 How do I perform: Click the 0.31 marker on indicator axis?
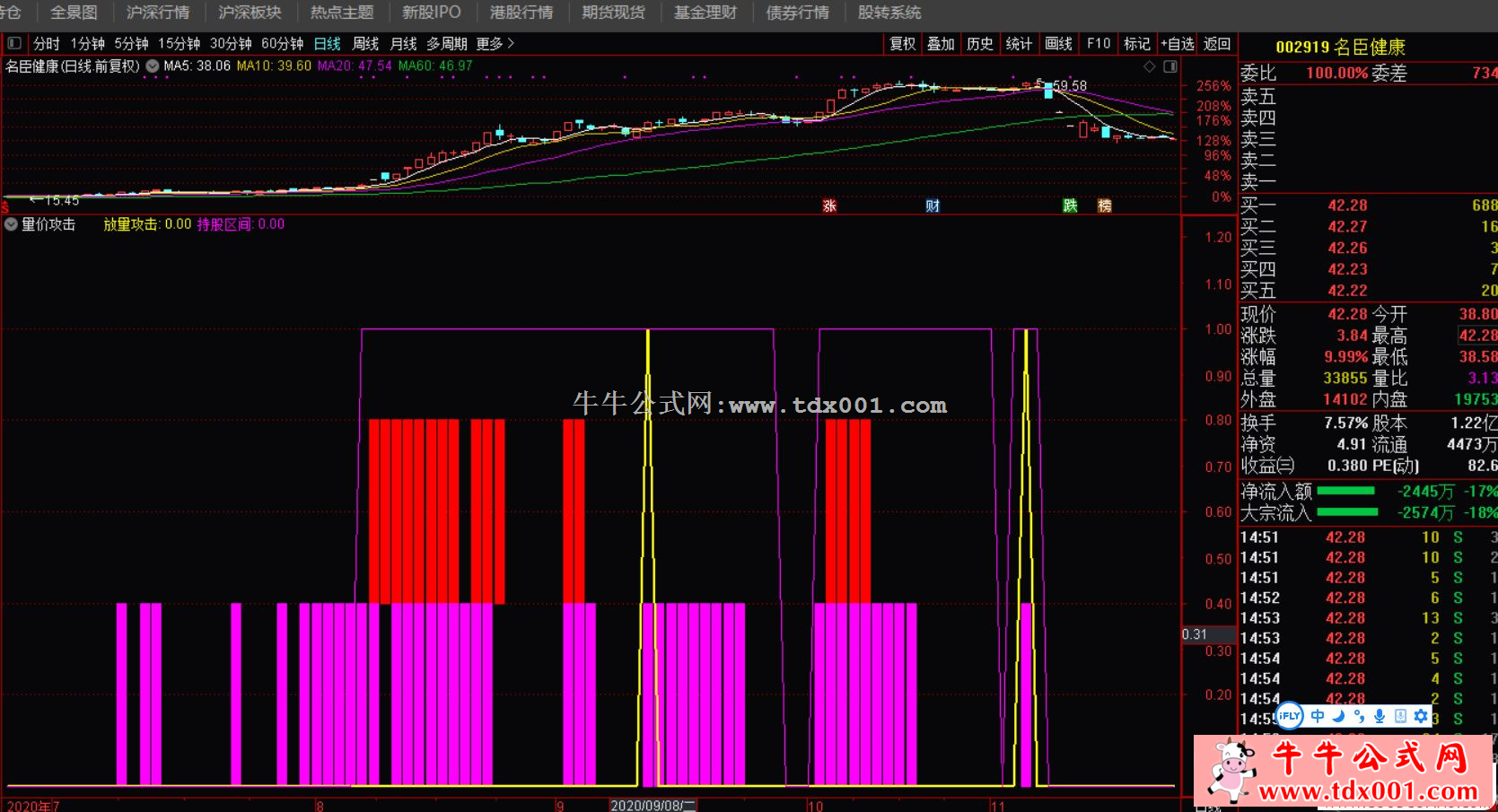click(1195, 634)
